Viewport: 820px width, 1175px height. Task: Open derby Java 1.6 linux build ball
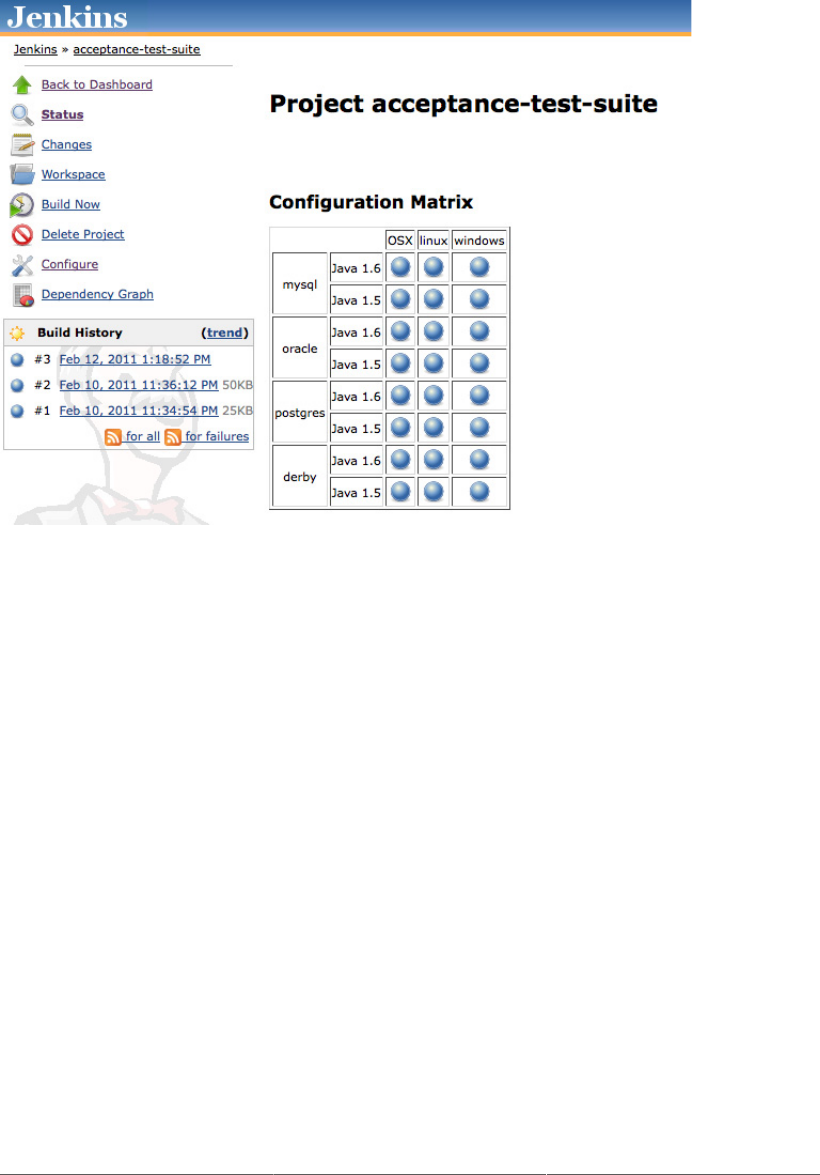pos(433,459)
